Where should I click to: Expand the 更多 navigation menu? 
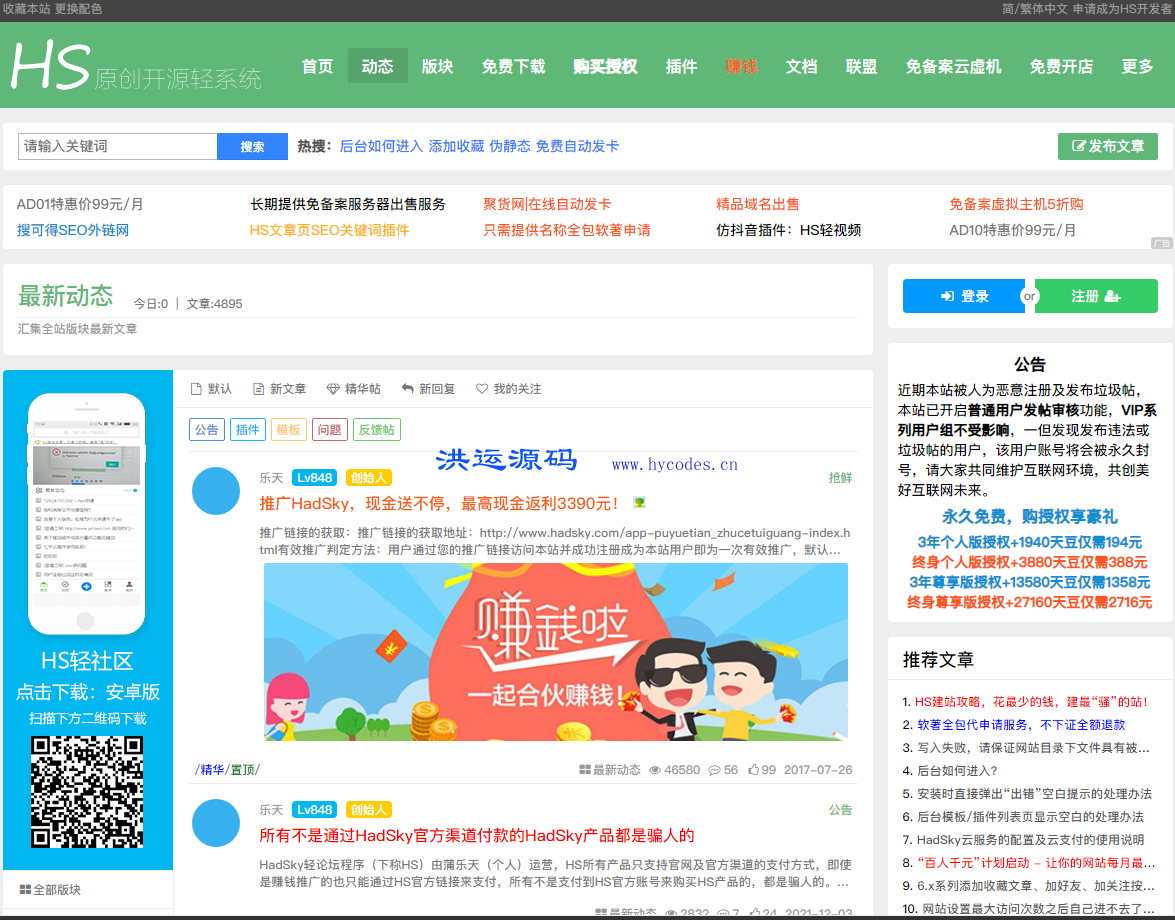click(1137, 66)
